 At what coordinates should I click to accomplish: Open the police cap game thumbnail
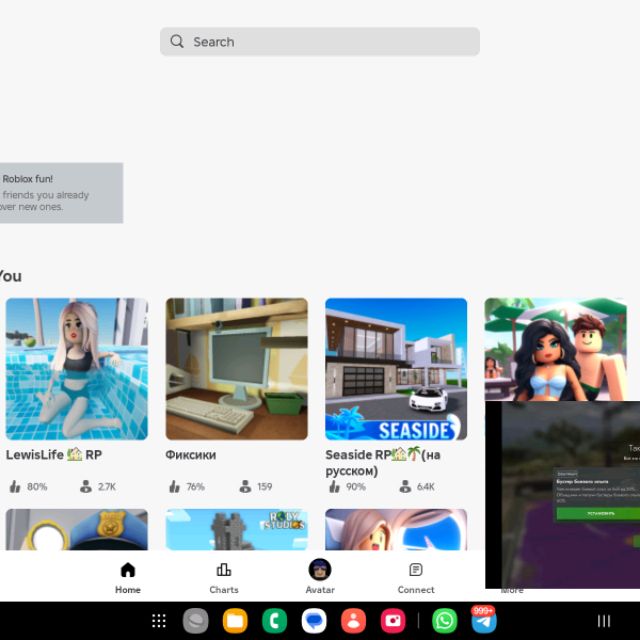tap(77, 529)
